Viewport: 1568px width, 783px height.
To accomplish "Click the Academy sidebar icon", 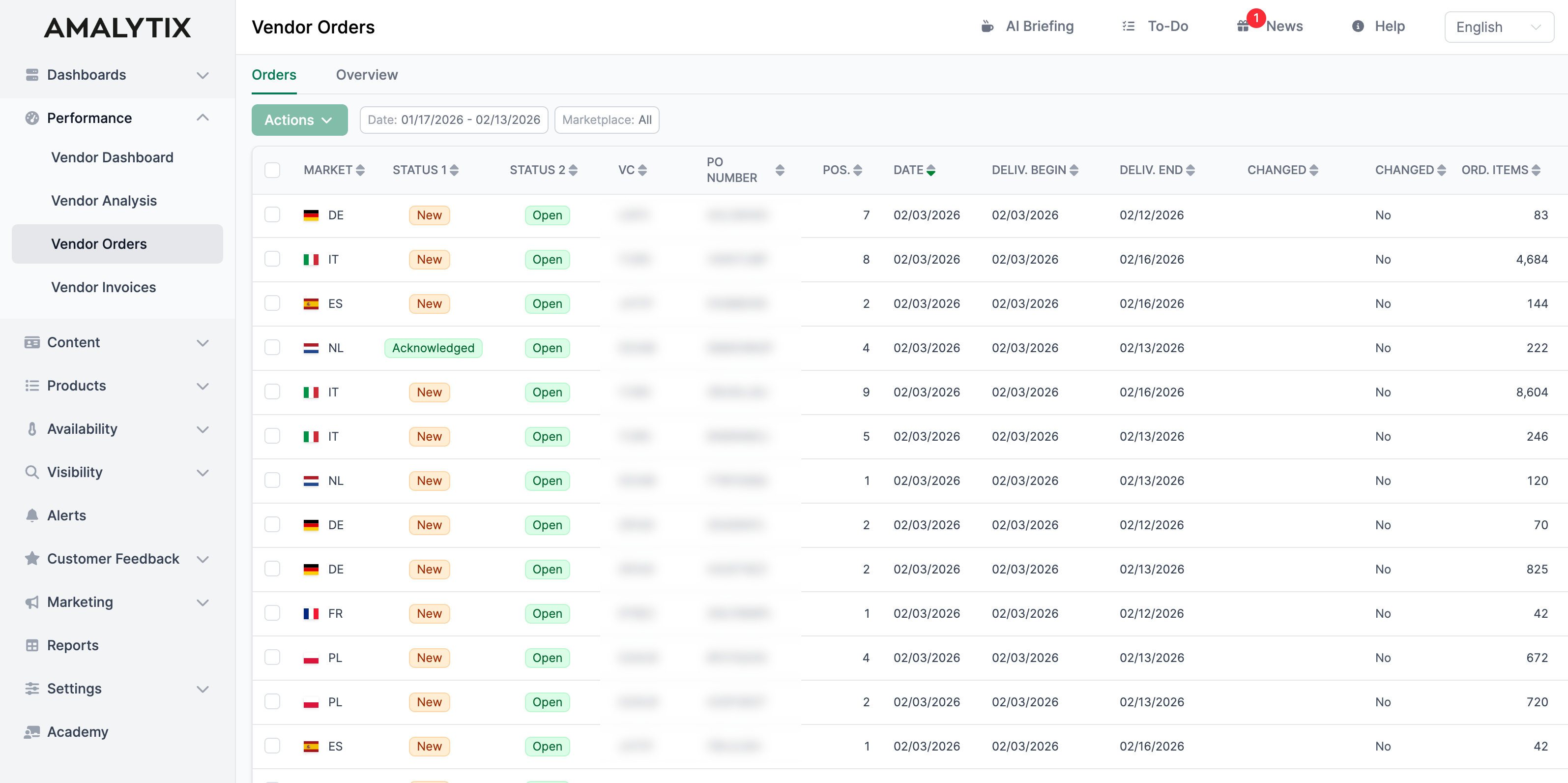I will (31, 732).
